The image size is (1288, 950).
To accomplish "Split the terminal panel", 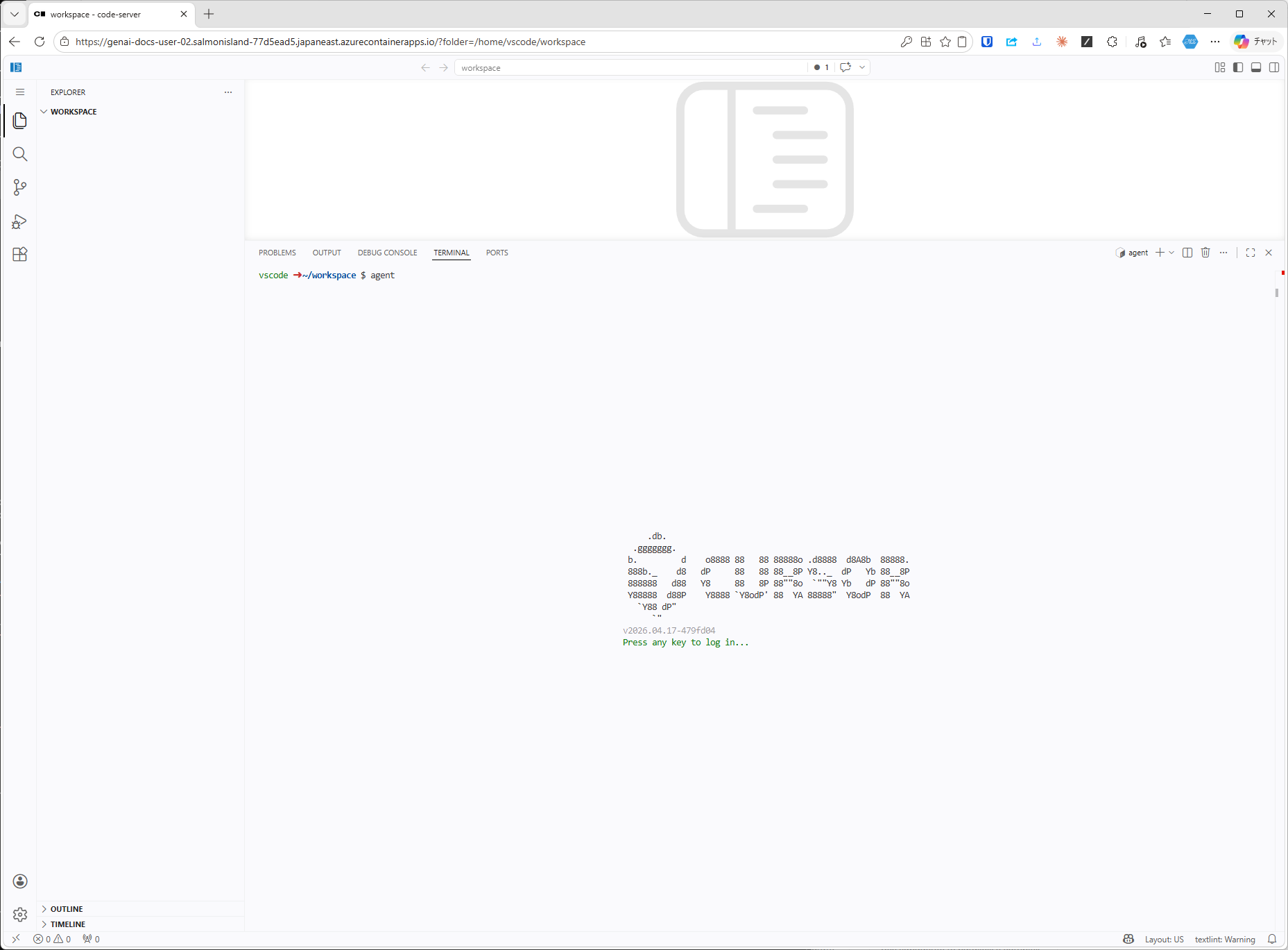I will [1187, 253].
